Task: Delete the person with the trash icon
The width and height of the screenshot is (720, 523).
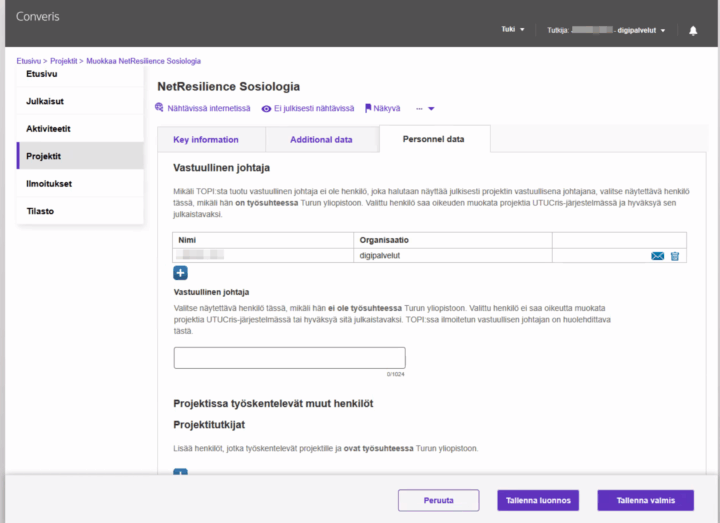Action: click(x=675, y=256)
